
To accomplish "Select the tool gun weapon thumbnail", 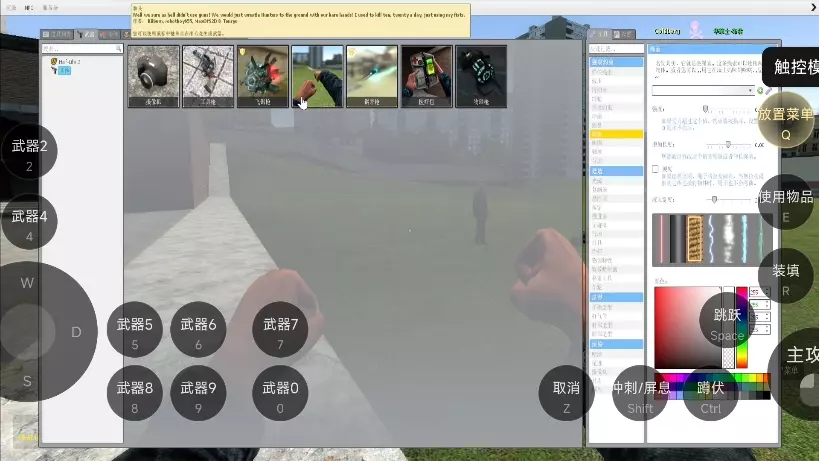I will (208, 76).
